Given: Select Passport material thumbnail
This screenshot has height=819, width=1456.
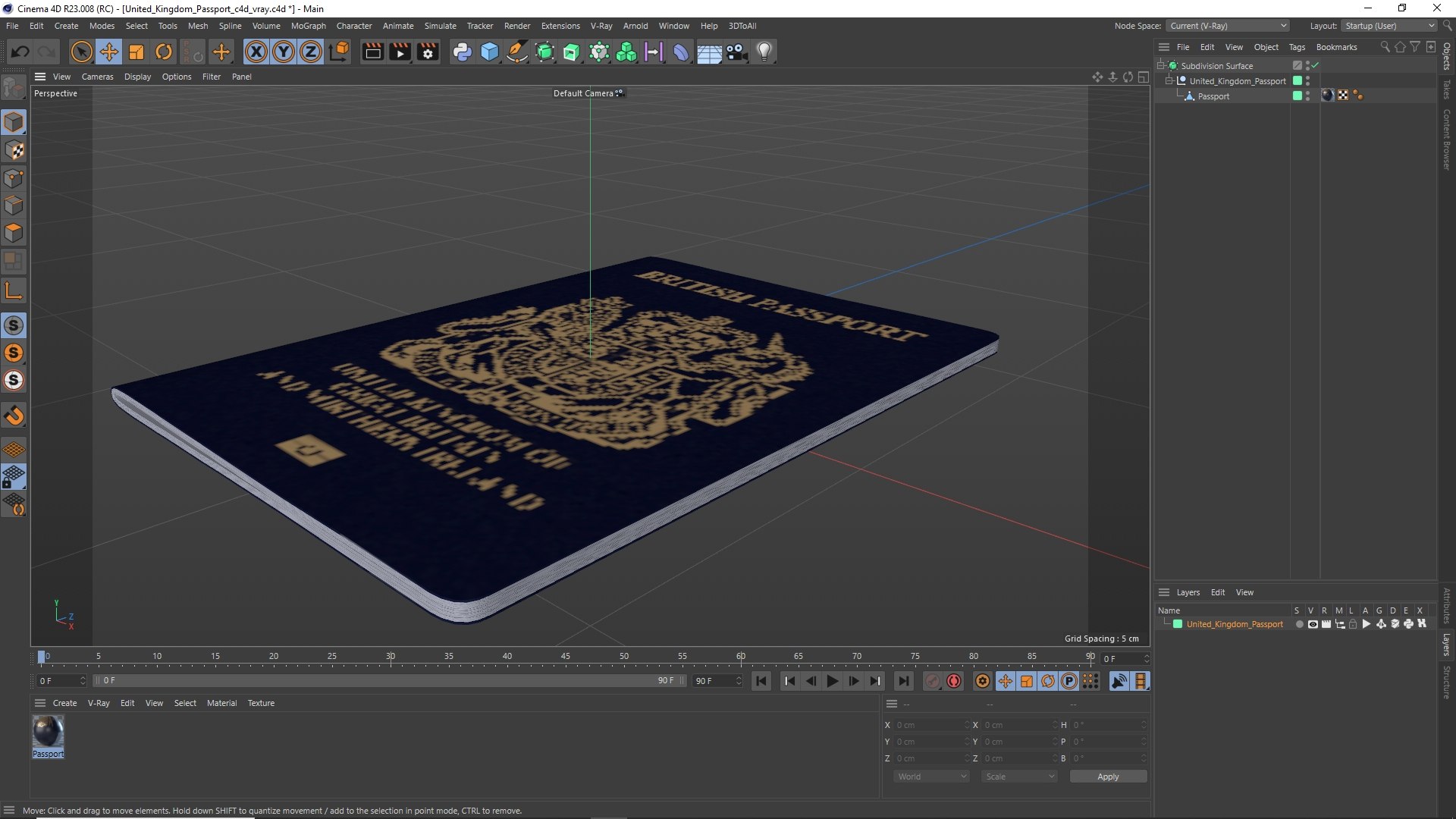Looking at the screenshot, I should 48,732.
